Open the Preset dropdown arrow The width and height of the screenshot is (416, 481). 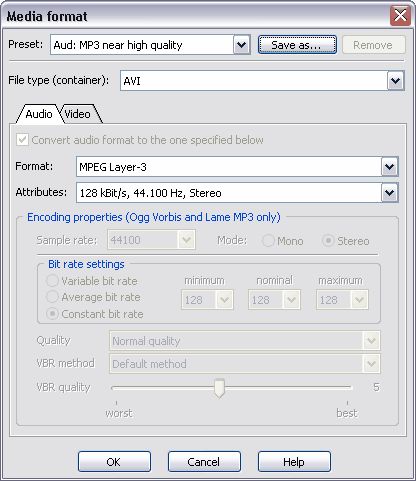(x=241, y=45)
